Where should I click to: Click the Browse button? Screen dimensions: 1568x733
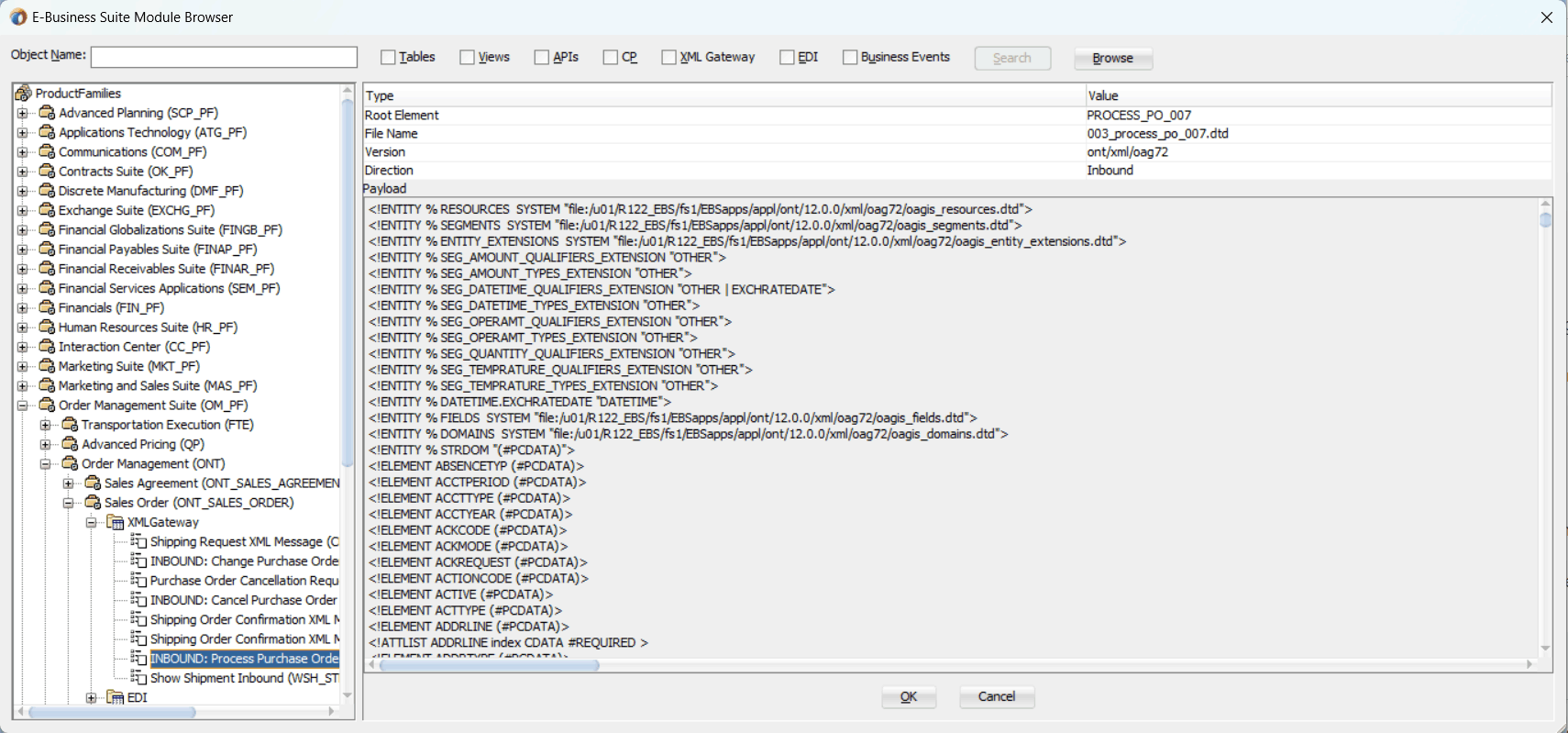(x=1112, y=58)
